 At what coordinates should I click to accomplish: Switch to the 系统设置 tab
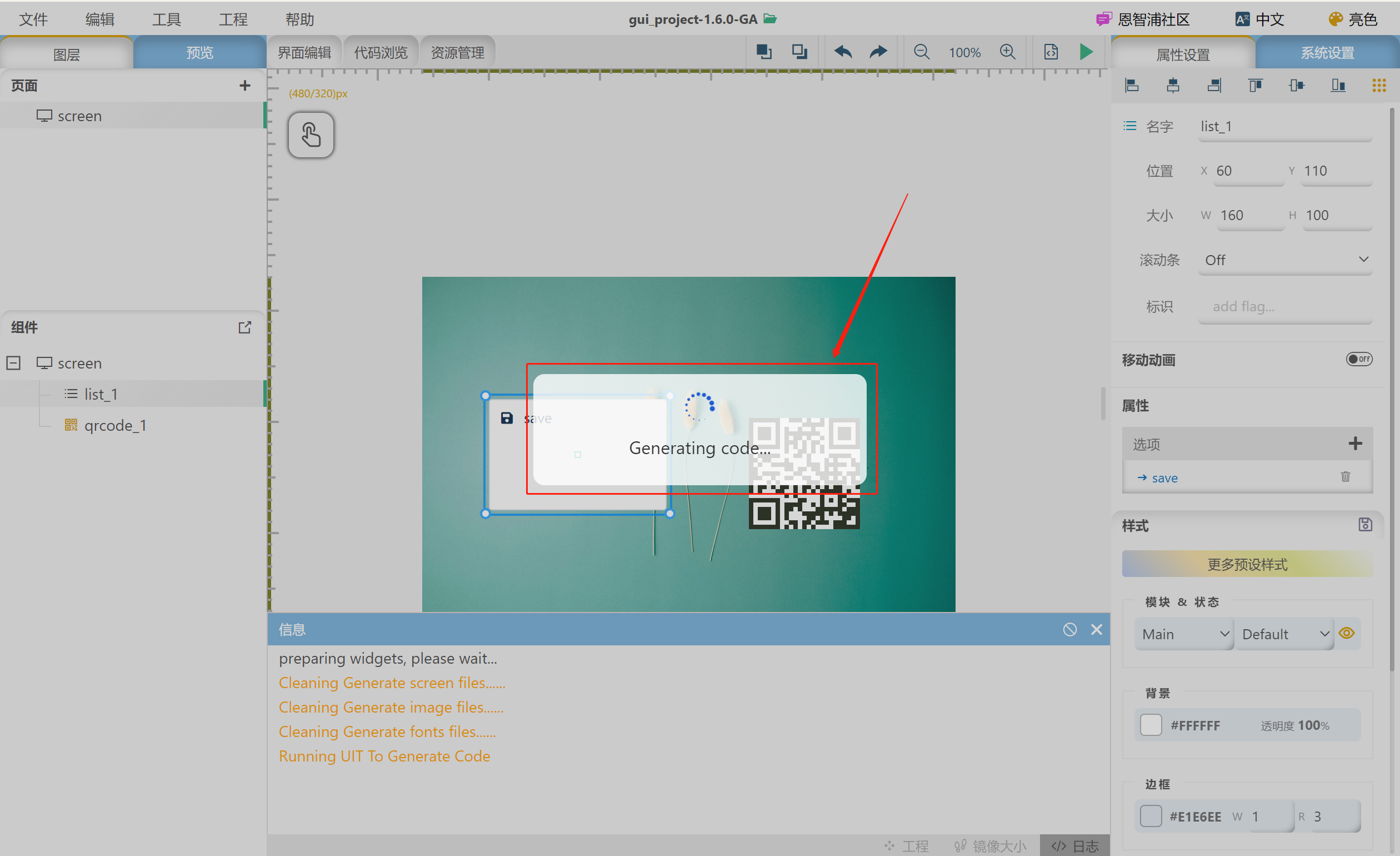point(1327,52)
